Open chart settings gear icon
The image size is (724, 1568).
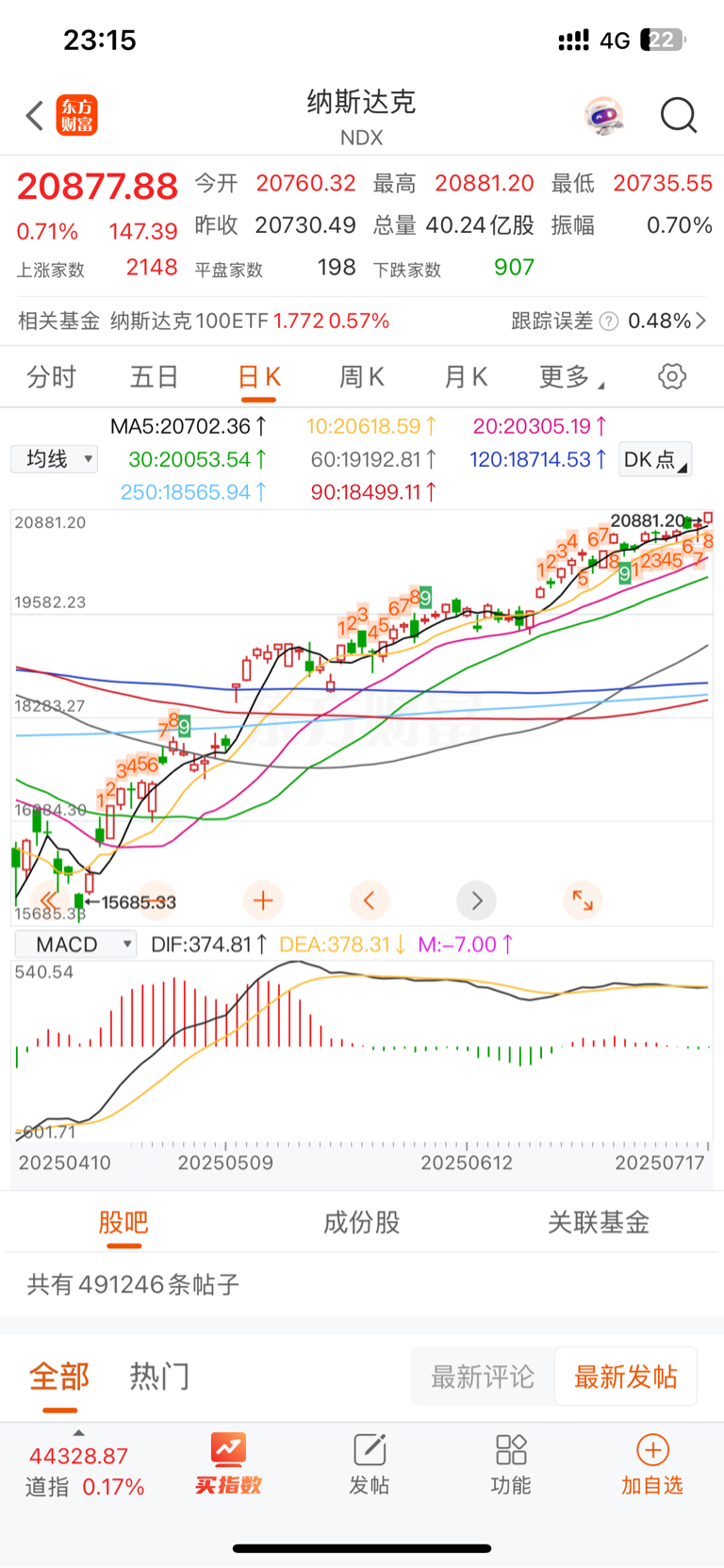(671, 376)
